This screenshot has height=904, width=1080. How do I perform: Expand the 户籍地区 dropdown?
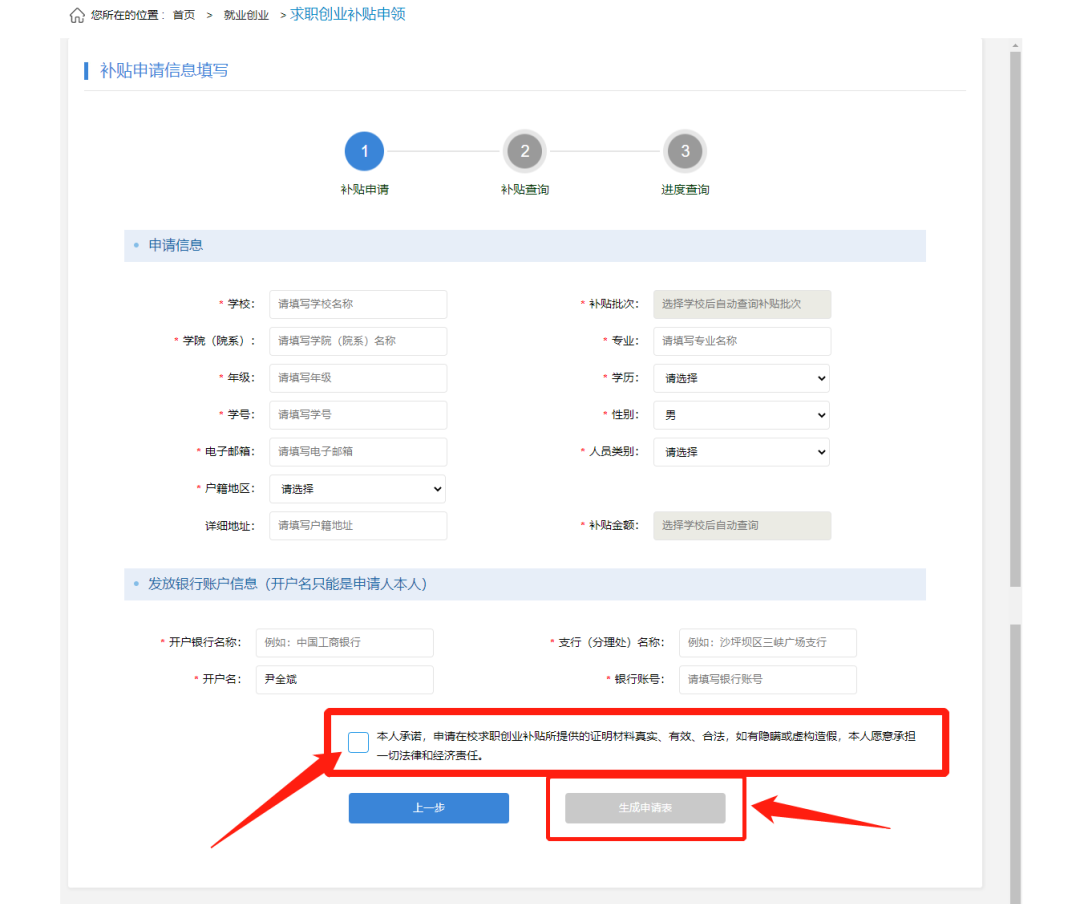(x=357, y=489)
